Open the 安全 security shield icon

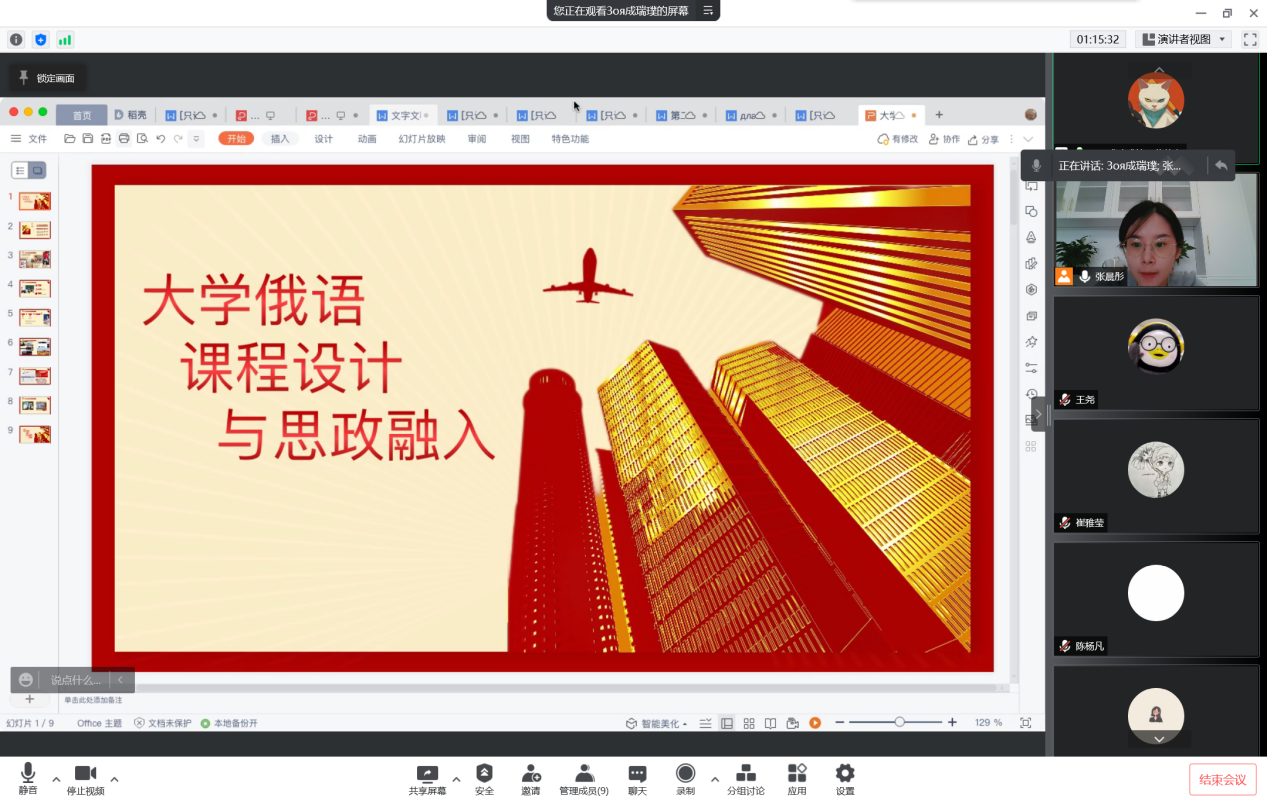[484, 774]
